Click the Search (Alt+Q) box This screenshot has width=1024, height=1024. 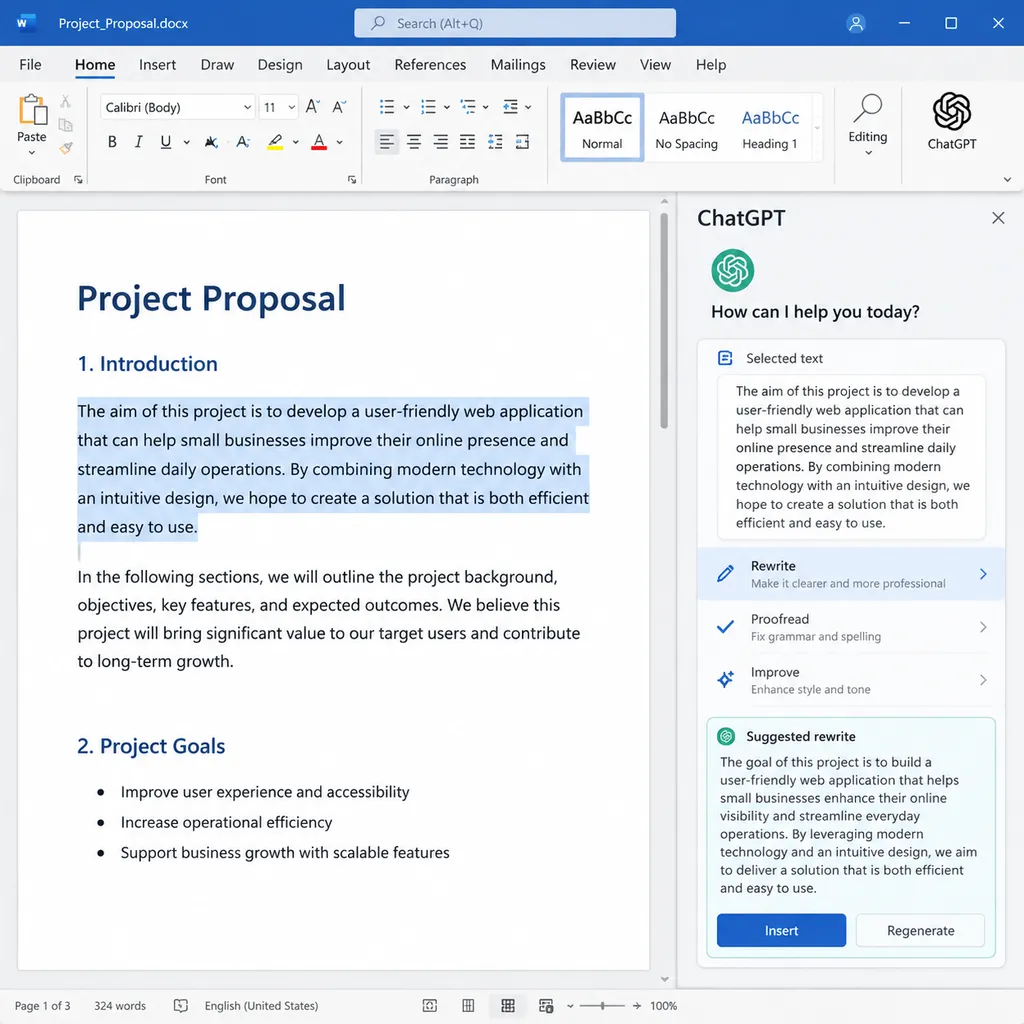tap(515, 24)
